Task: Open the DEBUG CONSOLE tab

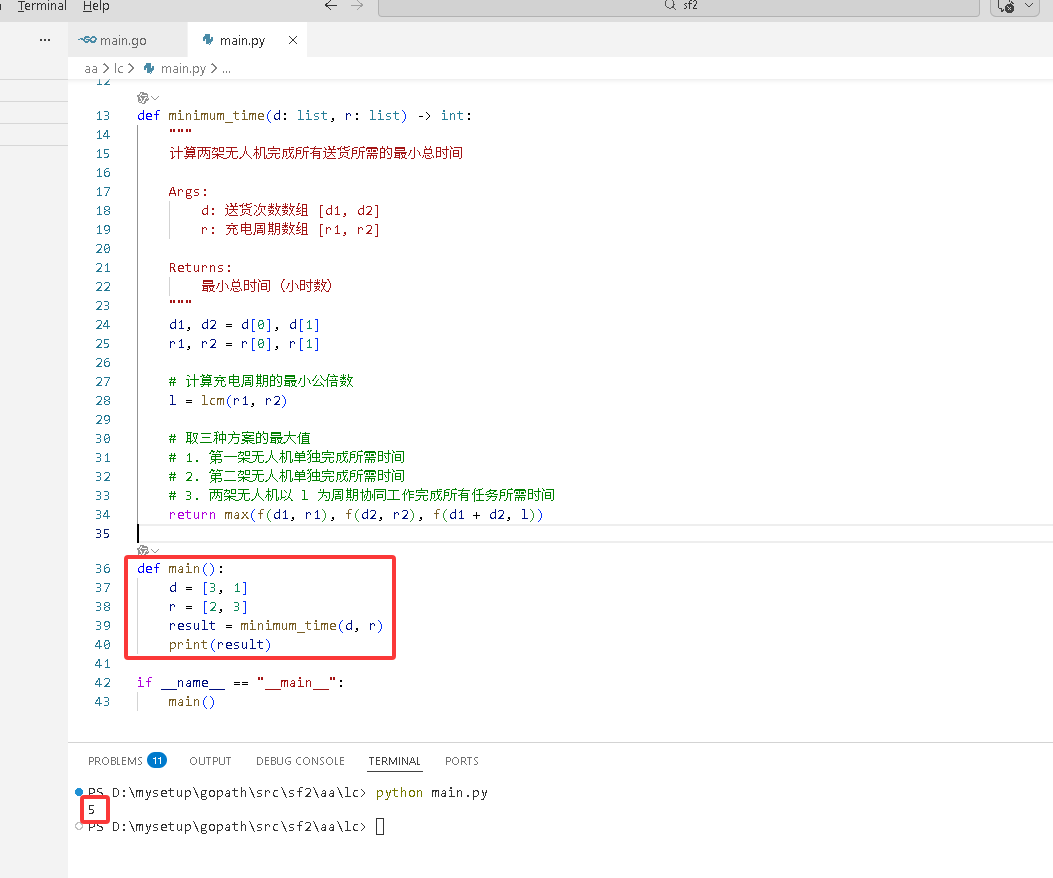Action: coord(300,761)
